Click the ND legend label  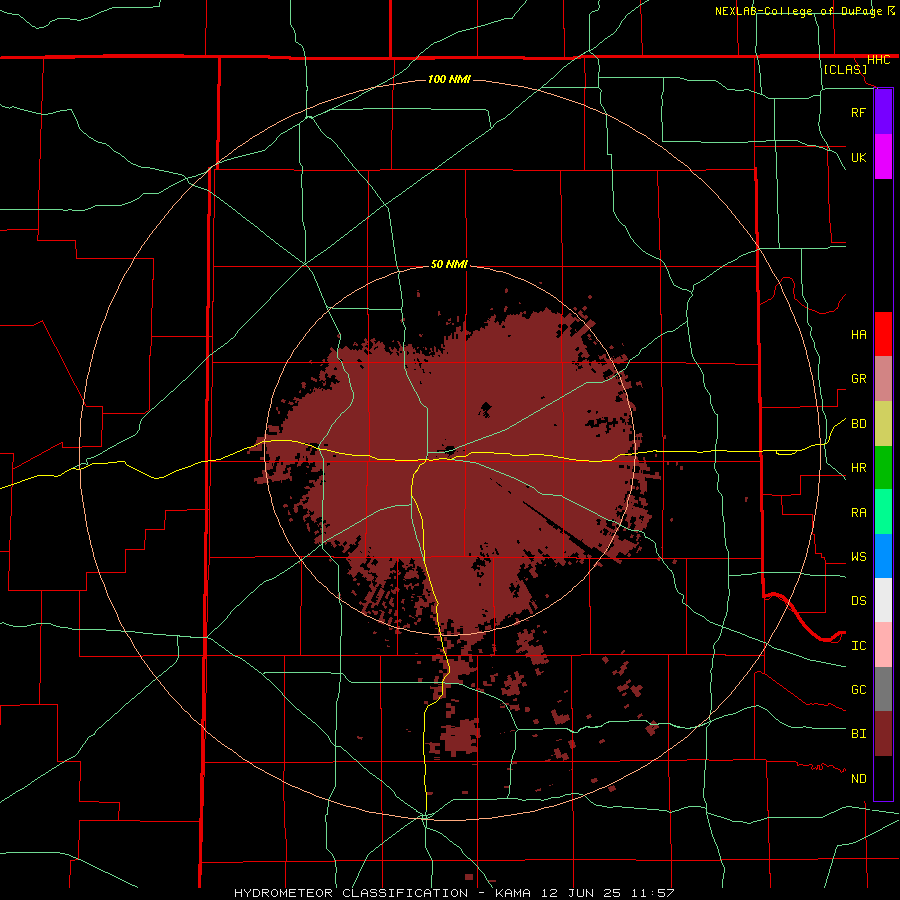(858, 779)
